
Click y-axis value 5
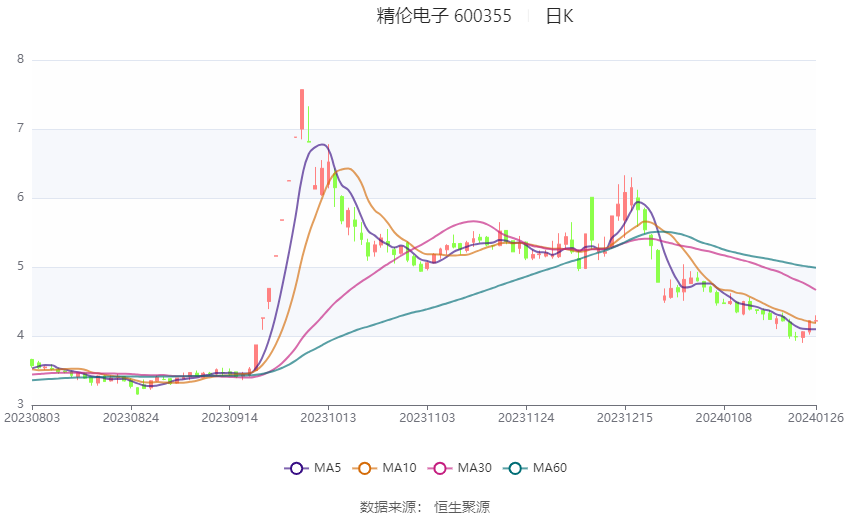point(21,266)
